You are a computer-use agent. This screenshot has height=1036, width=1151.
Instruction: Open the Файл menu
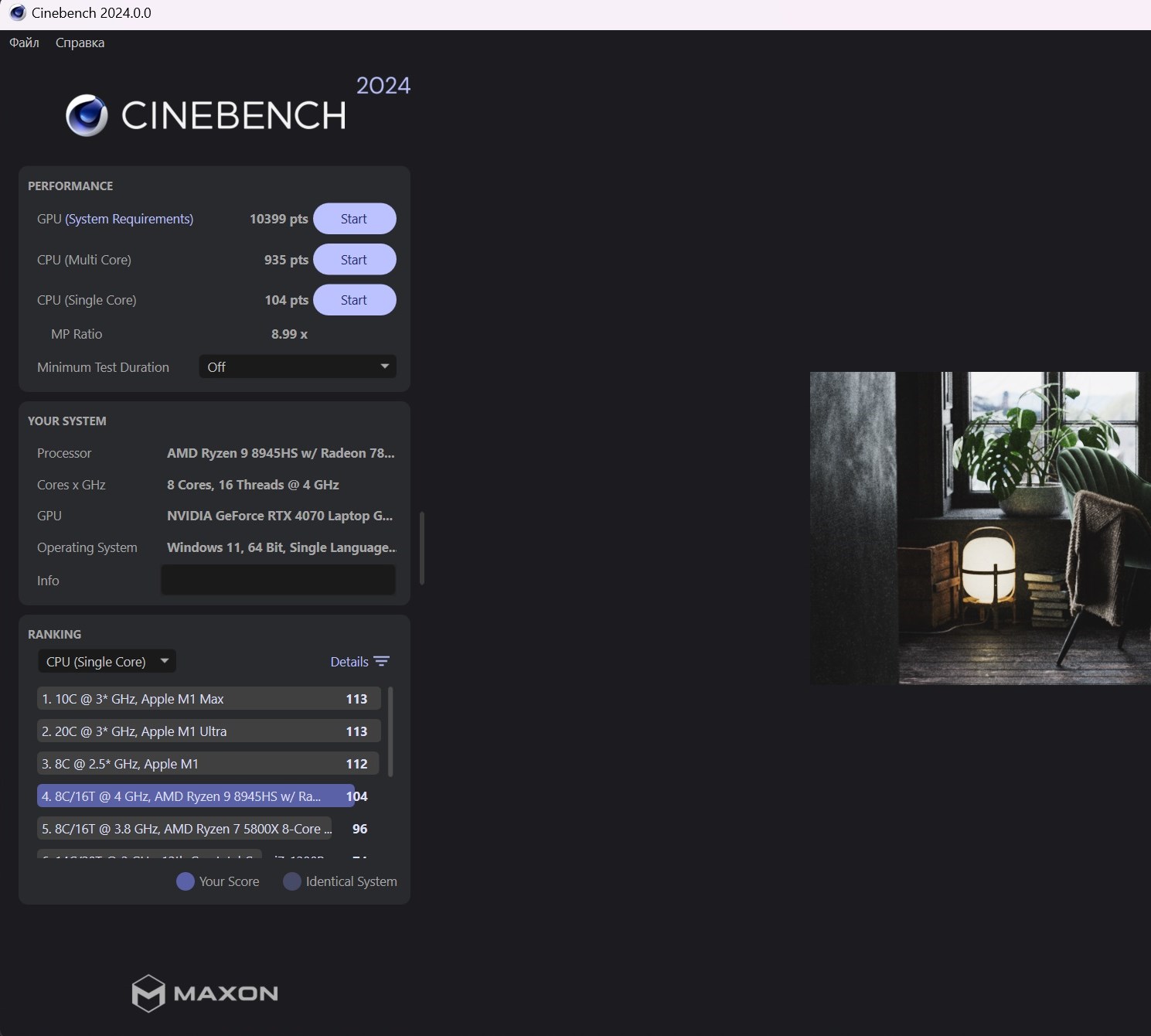tap(24, 43)
